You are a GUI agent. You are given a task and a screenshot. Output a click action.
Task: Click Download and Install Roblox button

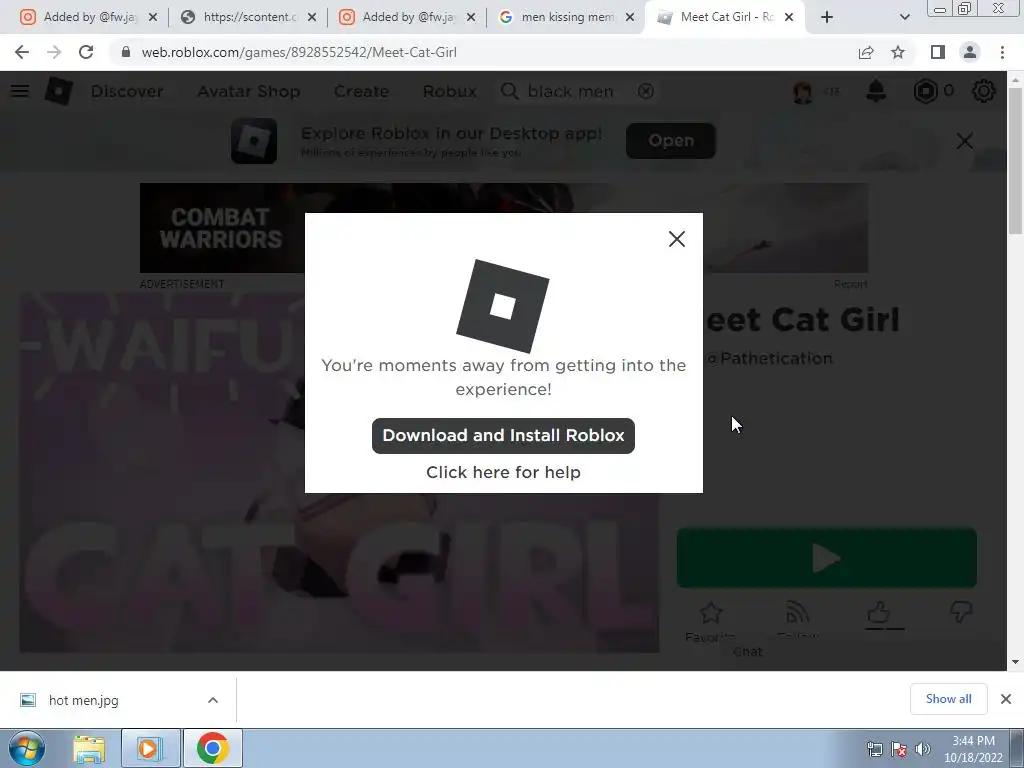(x=503, y=436)
